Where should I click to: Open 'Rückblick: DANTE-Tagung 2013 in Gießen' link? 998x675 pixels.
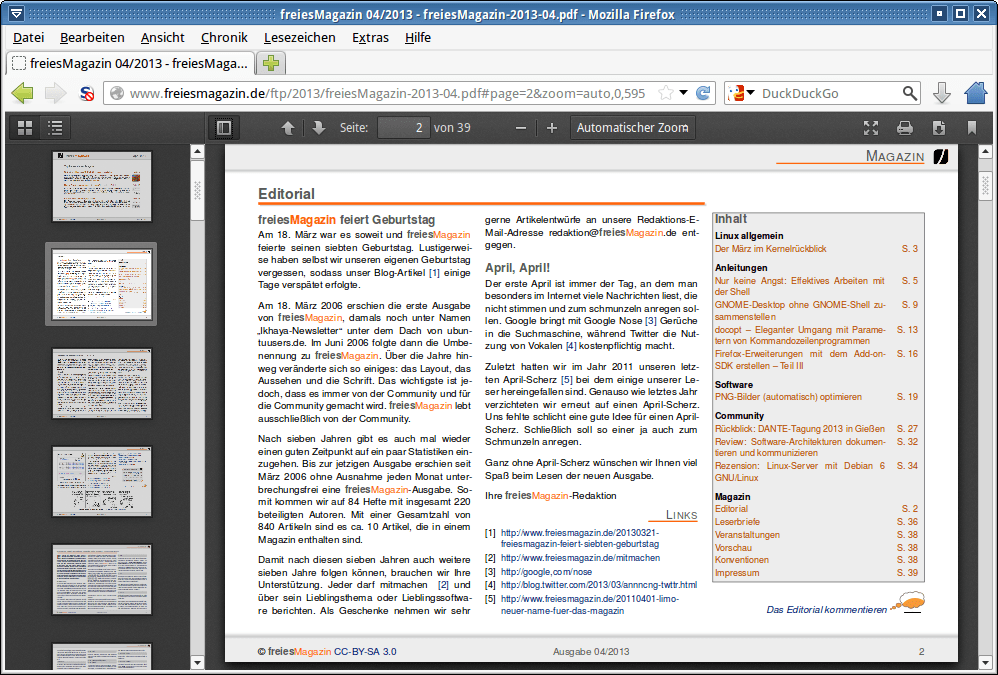(799, 429)
